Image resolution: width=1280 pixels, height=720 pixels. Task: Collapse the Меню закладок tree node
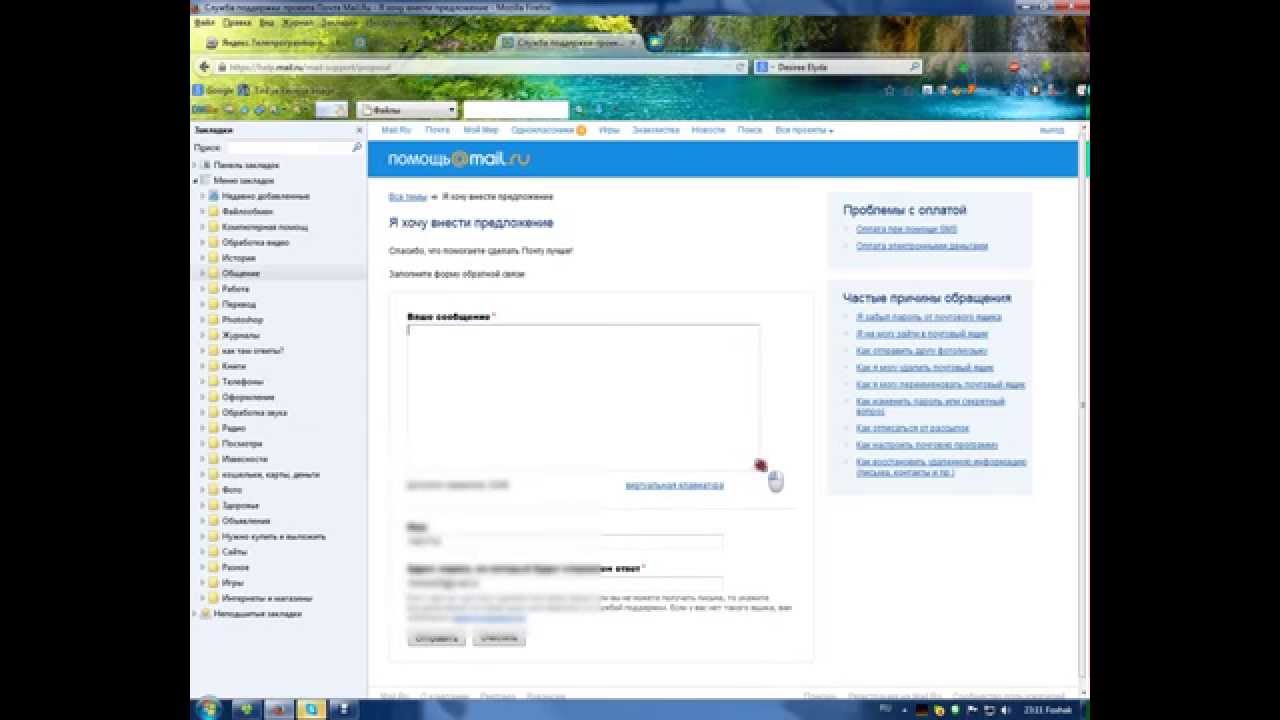[194, 180]
